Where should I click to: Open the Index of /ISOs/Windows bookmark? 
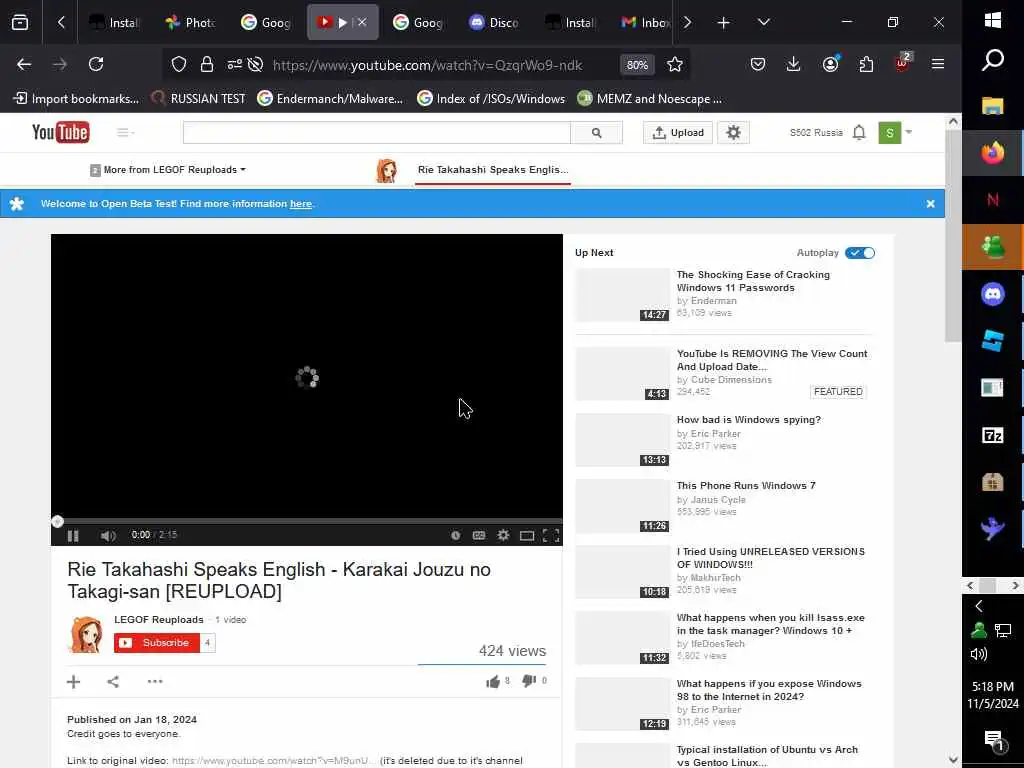pos(491,99)
